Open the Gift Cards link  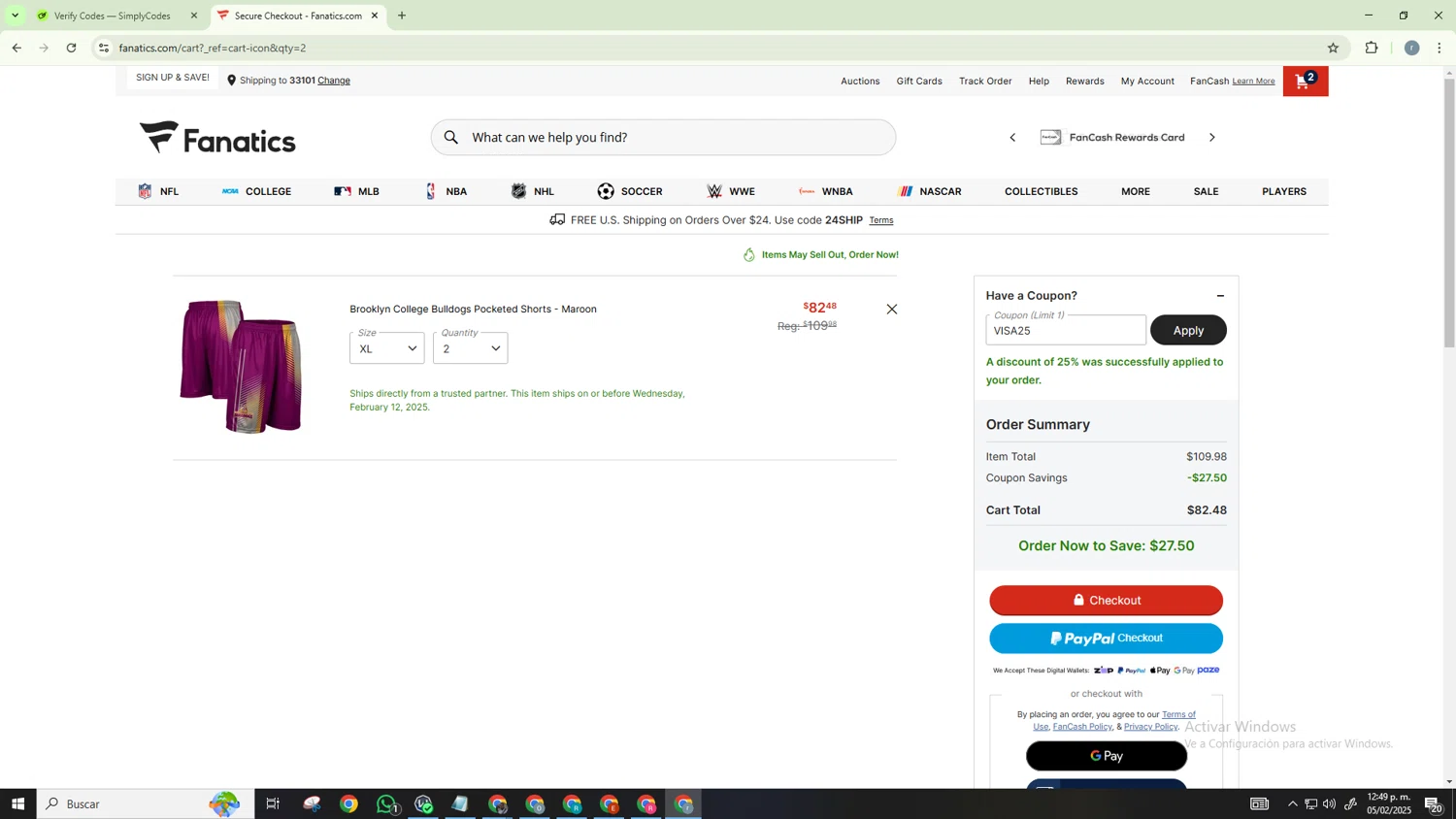coord(919,82)
